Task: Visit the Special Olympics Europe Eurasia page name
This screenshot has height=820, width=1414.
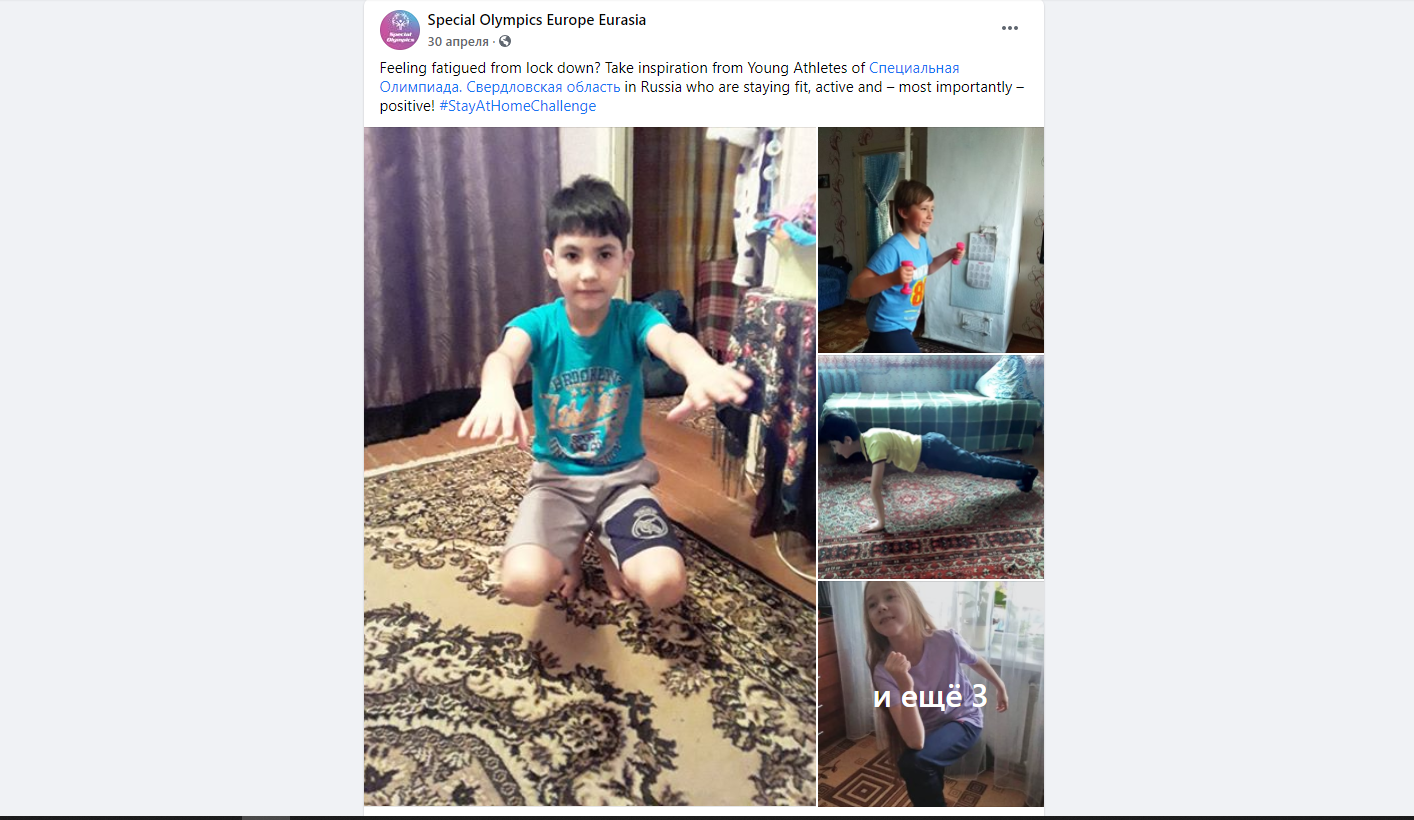Action: coord(537,20)
